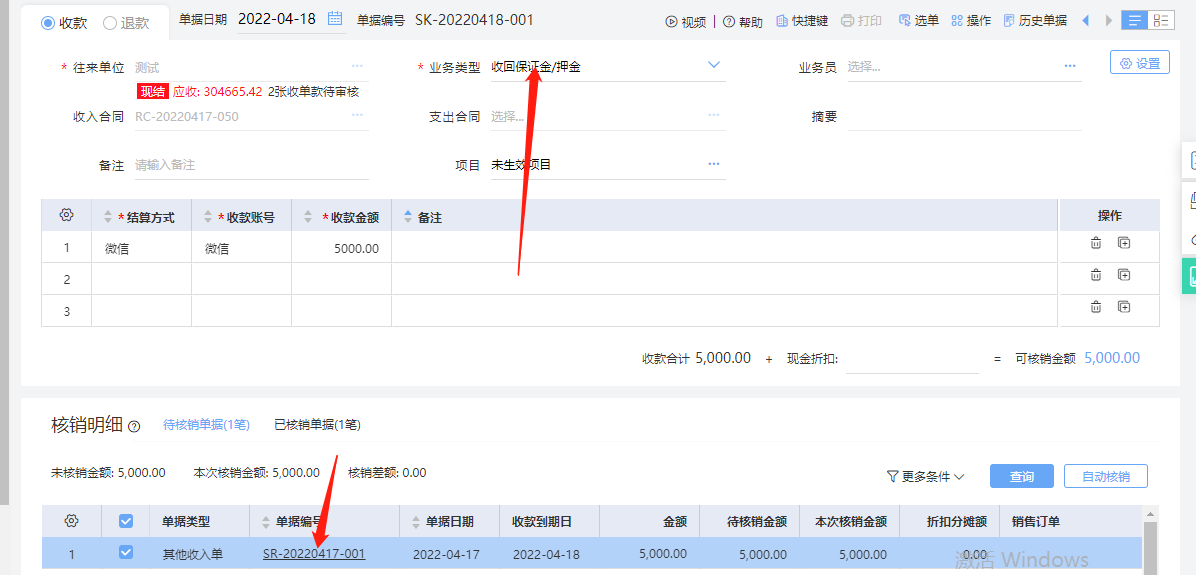Open 业务员 selection ellipsis
The width and height of the screenshot is (1196, 575).
tap(1069, 66)
